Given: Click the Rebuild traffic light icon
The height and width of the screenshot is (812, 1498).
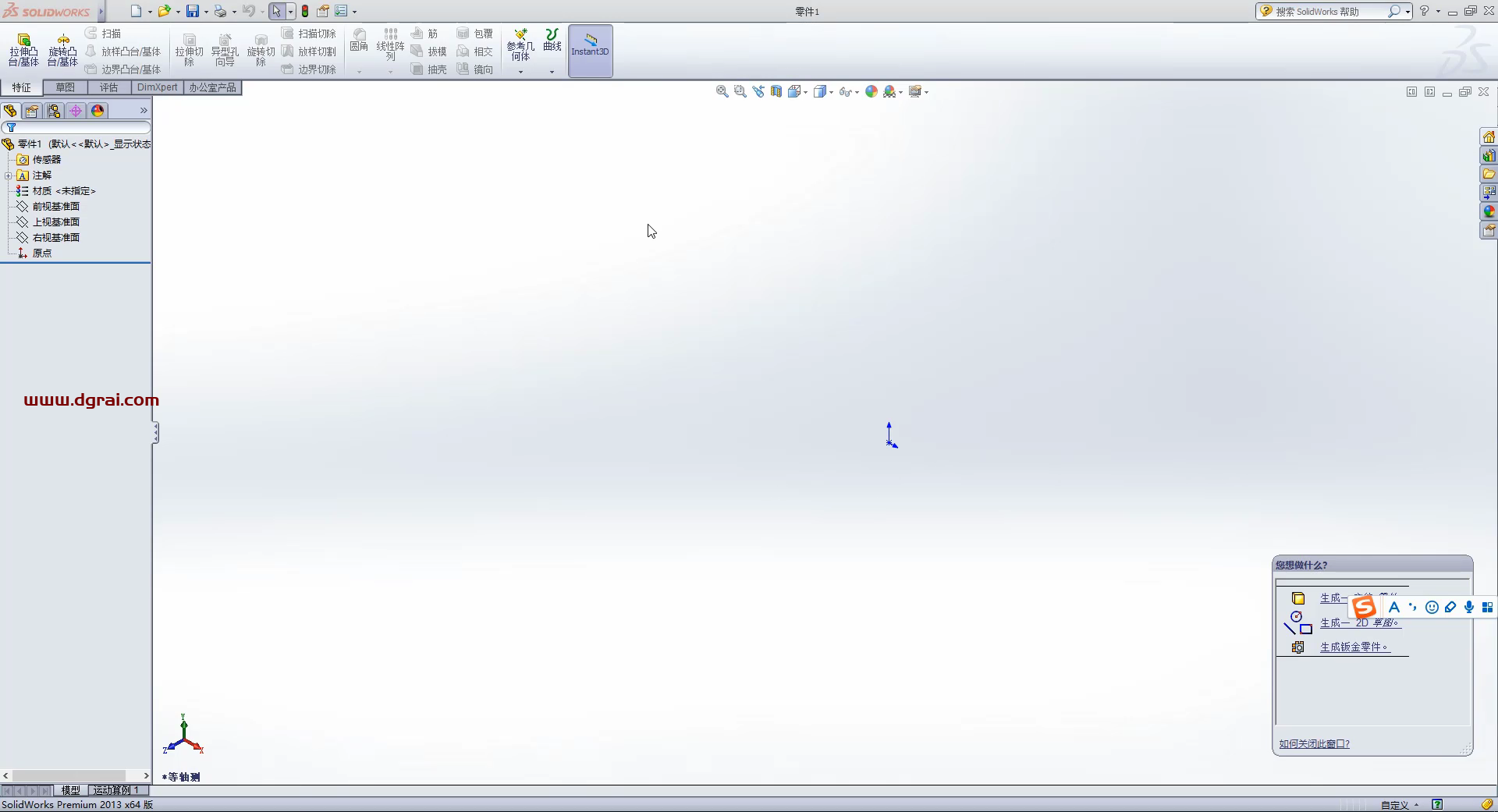Looking at the screenshot, I should coord(305,11).
